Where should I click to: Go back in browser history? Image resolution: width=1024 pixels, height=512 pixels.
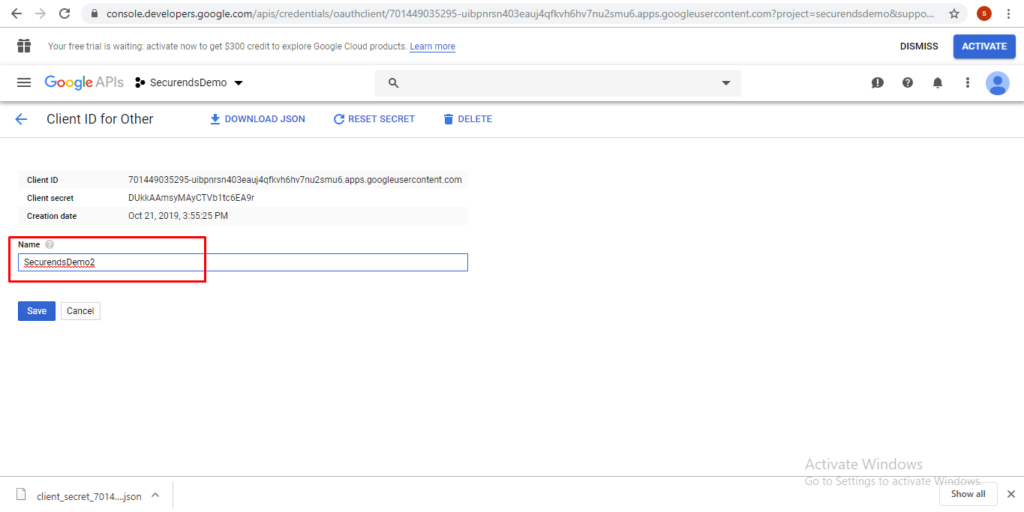click(16, 13)
